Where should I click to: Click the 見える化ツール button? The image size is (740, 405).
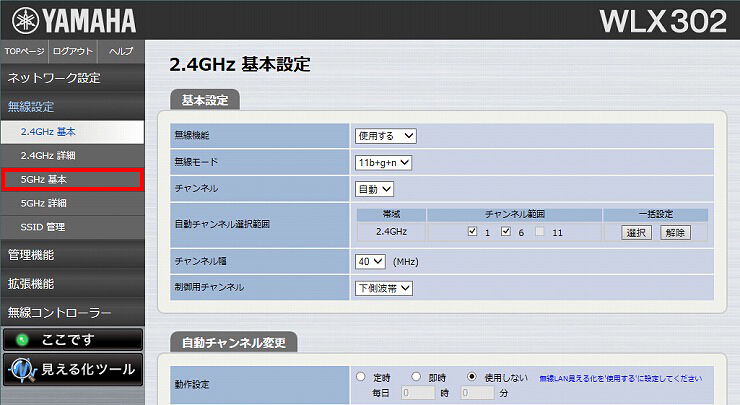(x=73, y=369)
